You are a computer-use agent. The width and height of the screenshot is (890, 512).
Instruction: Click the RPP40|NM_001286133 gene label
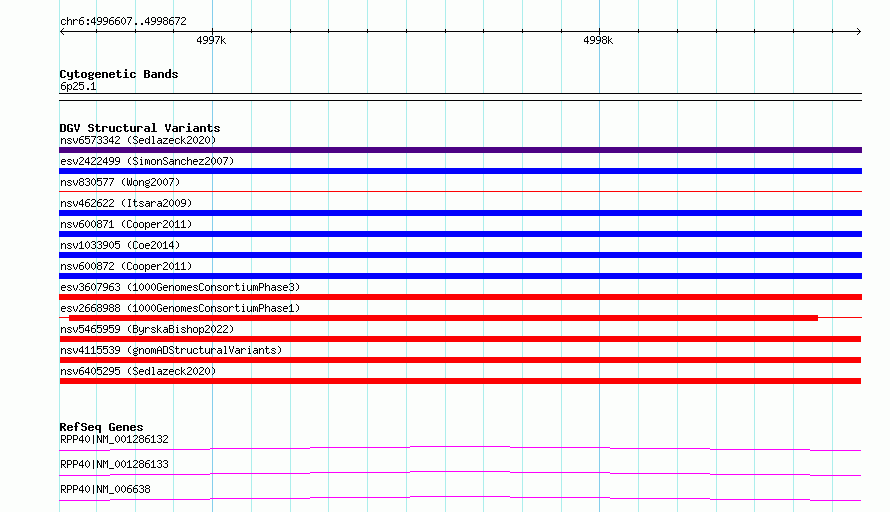coord(114,464)
